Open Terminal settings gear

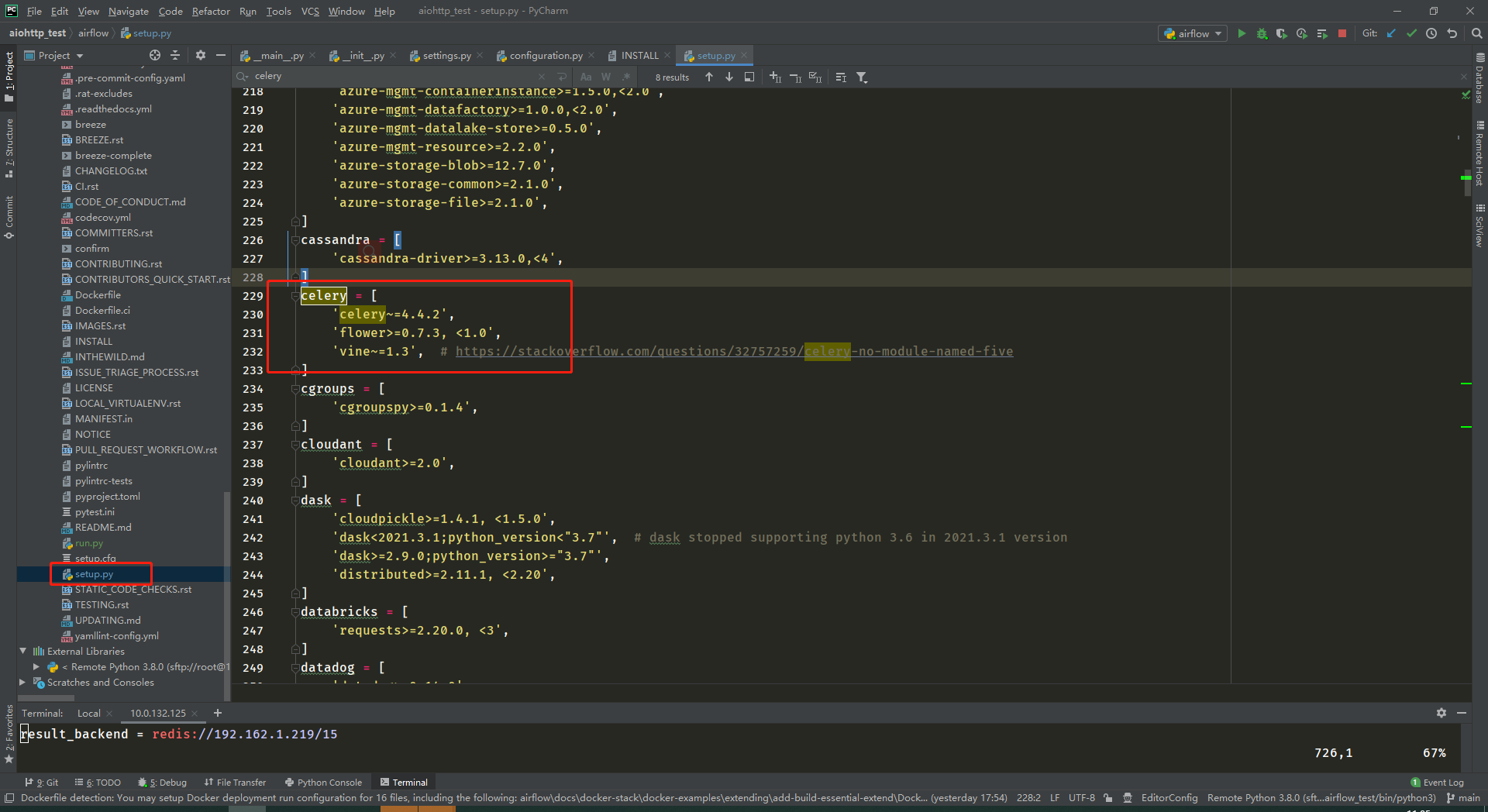click(x=1441, y=713)
